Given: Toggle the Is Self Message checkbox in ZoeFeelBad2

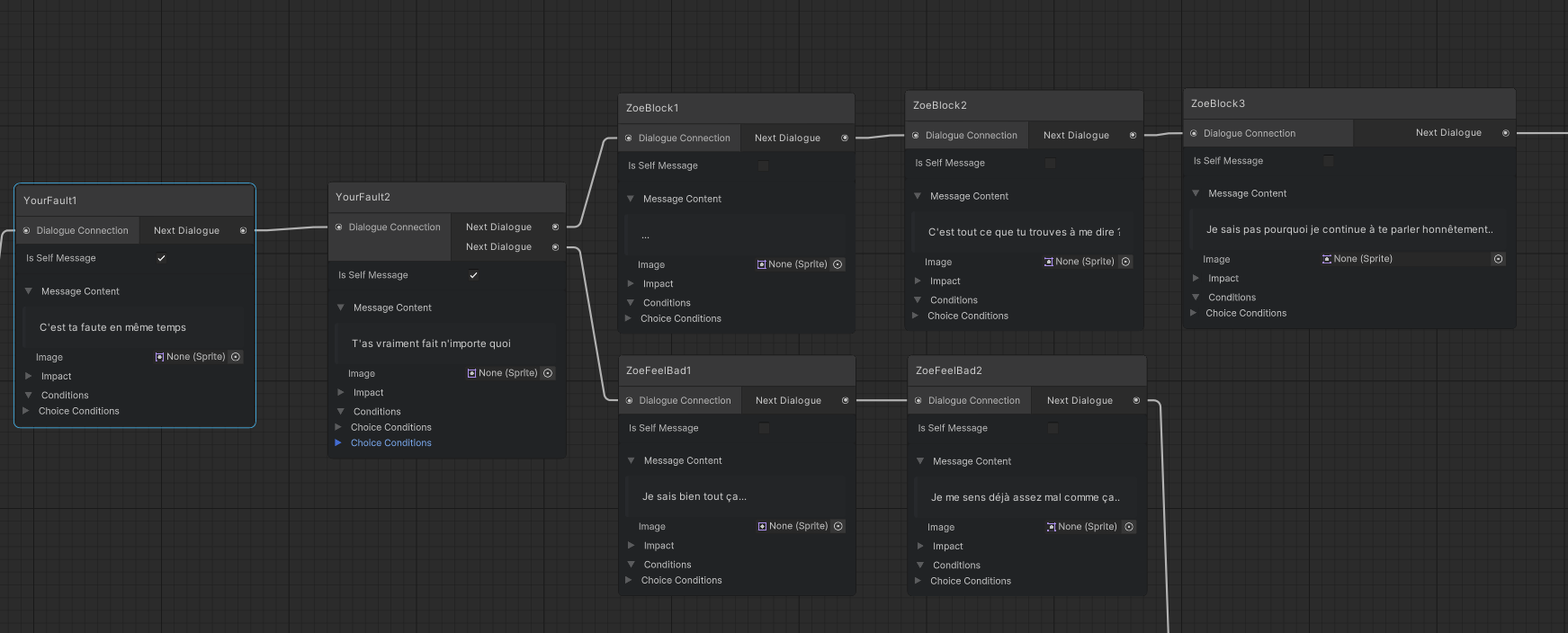Looking at the screenshot, I should point(1053,428).
